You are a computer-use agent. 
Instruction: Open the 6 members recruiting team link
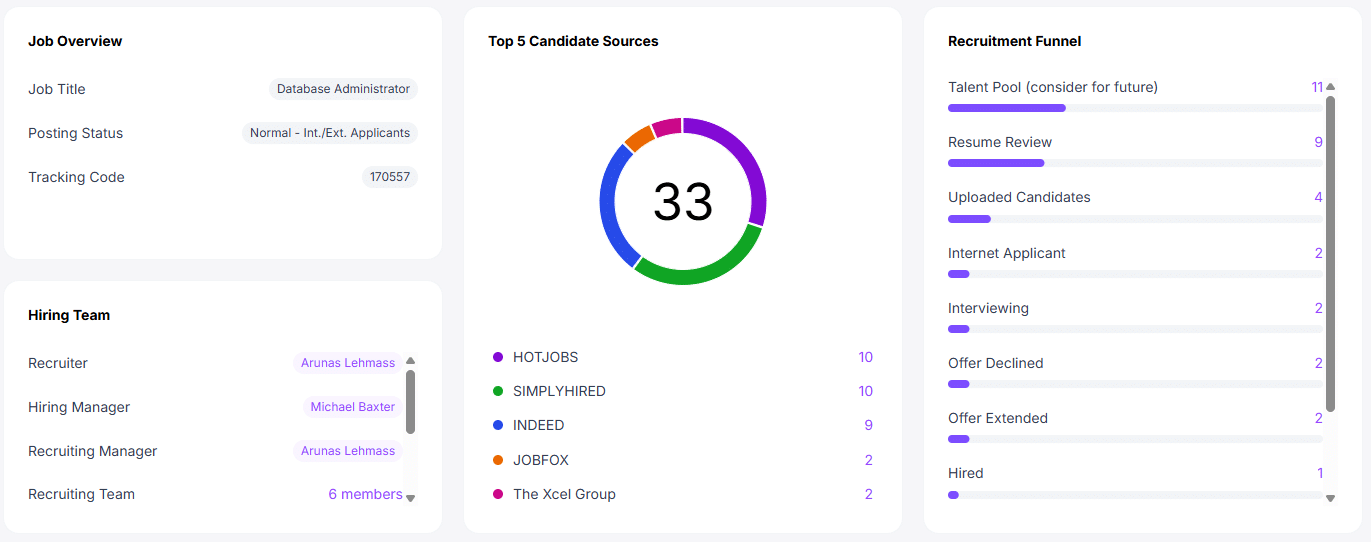(x=365, y=494)
